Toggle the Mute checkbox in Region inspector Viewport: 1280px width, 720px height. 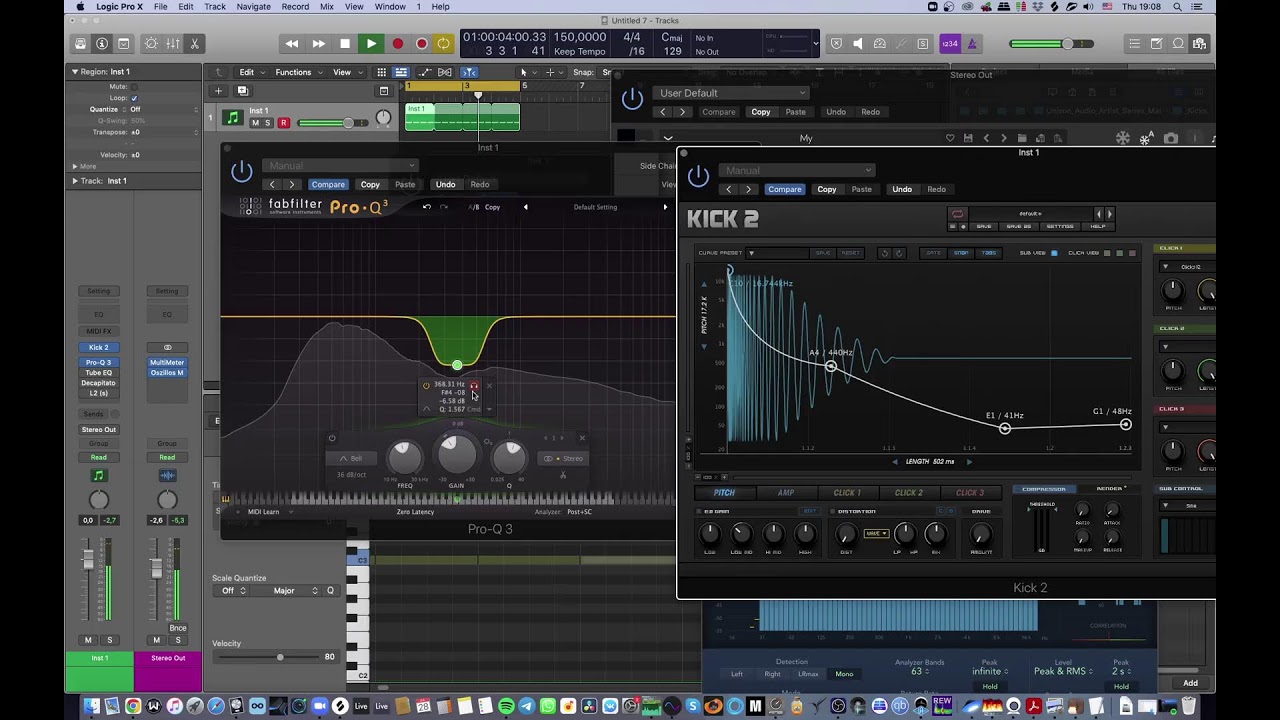(x=134, y=87)
